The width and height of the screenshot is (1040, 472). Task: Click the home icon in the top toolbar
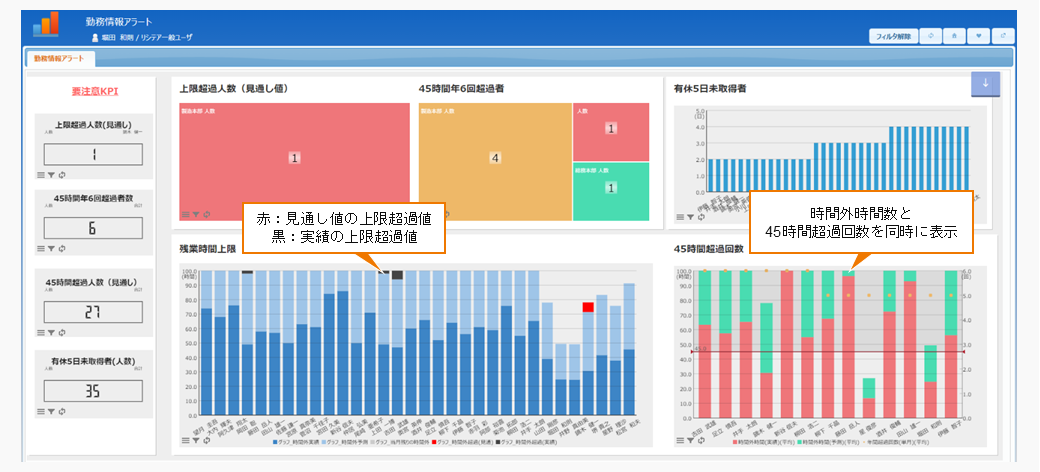tap(955, 35)
